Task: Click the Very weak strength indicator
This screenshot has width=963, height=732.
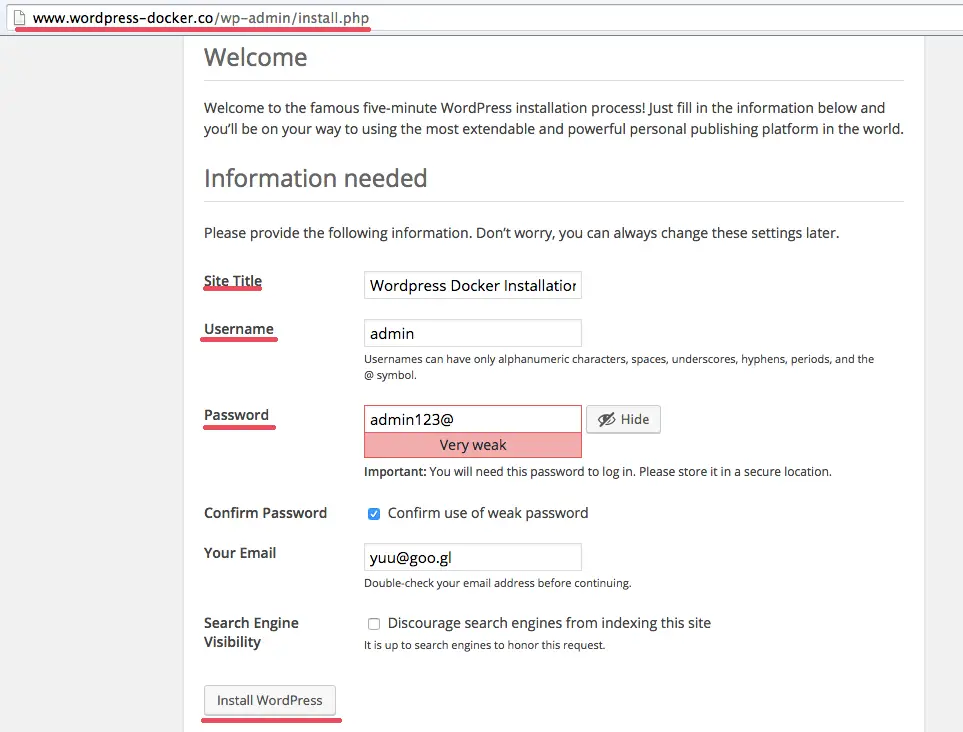Action: [x=473, y=445]
